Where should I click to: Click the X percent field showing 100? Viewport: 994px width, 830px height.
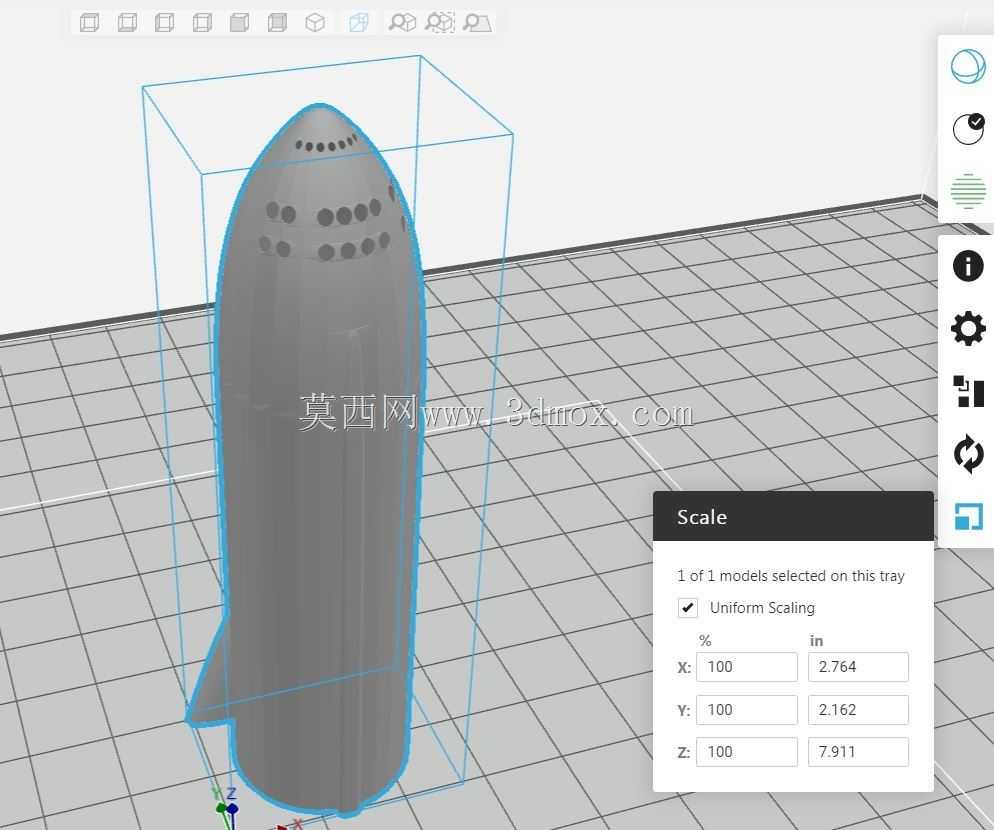pos(747,667)
